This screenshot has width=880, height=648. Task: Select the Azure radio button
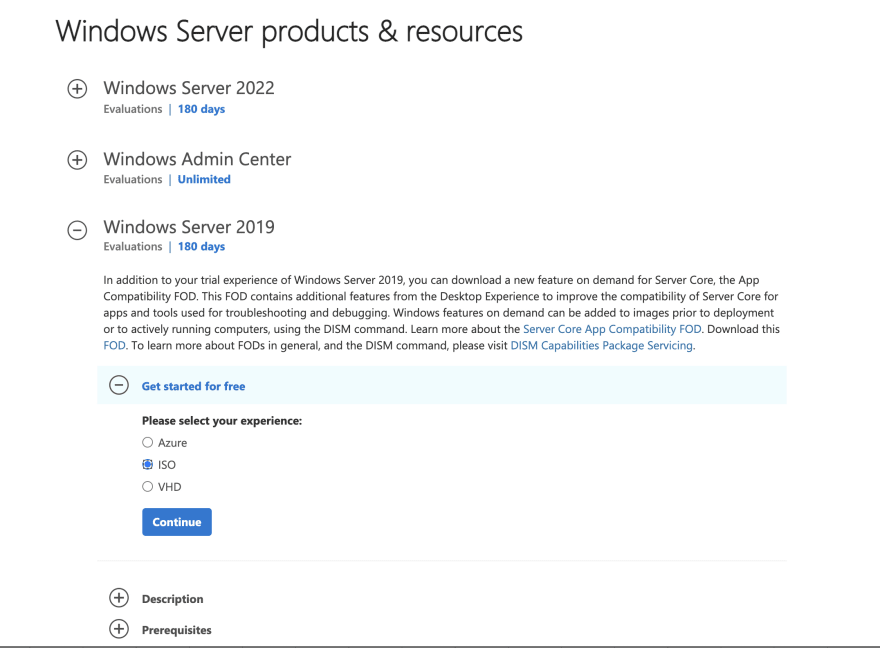tap(147, 443)
